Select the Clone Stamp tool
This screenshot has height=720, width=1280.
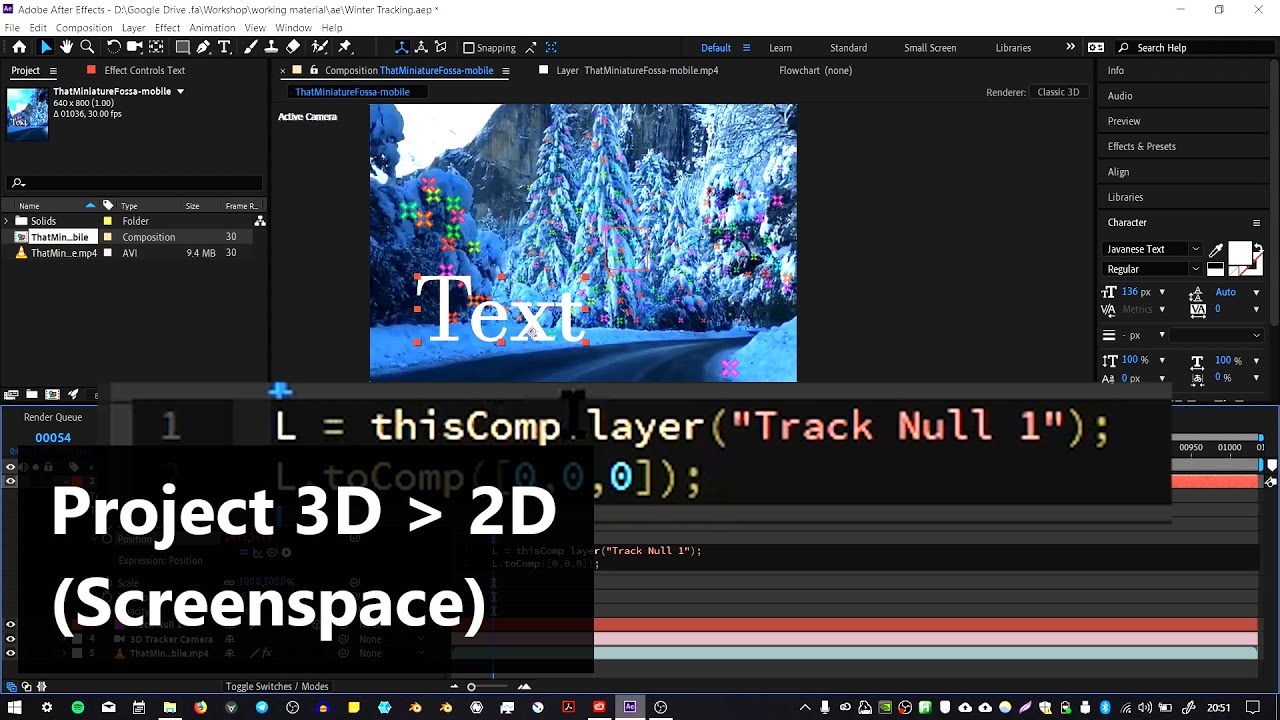click(271, 47)
